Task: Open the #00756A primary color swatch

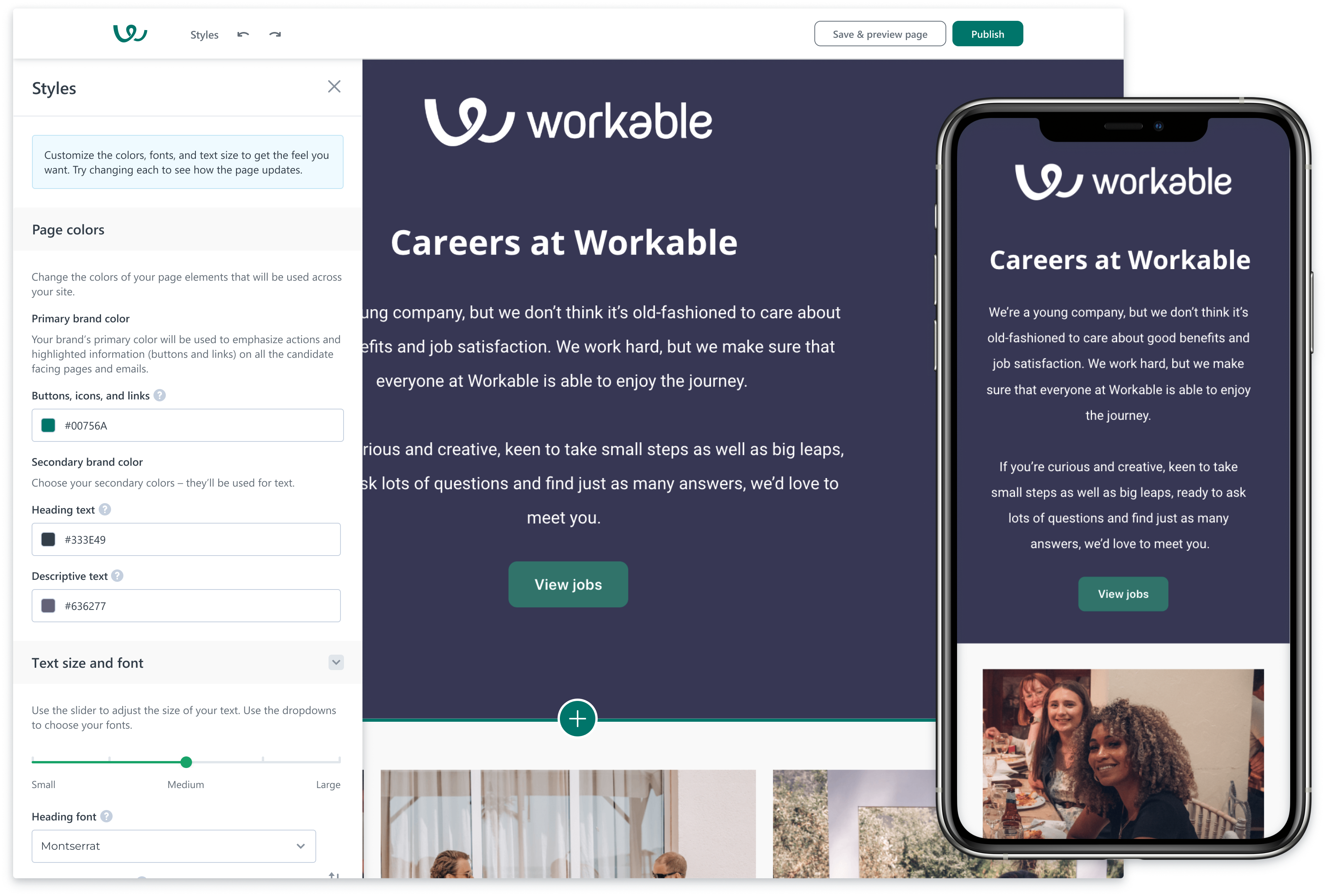Action: [x=49, y=425]
